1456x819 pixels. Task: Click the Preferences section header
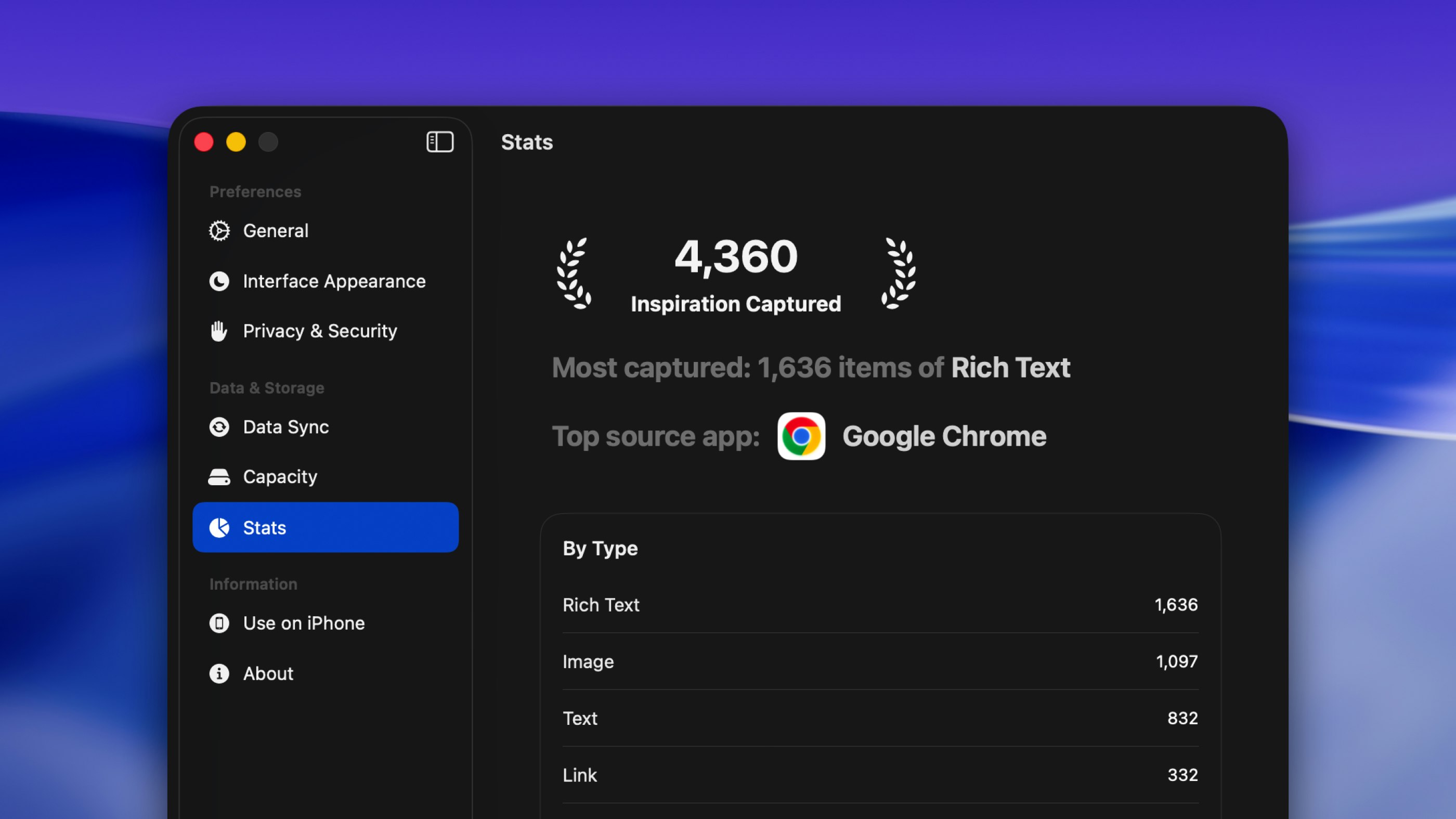(x=255, y=191)
